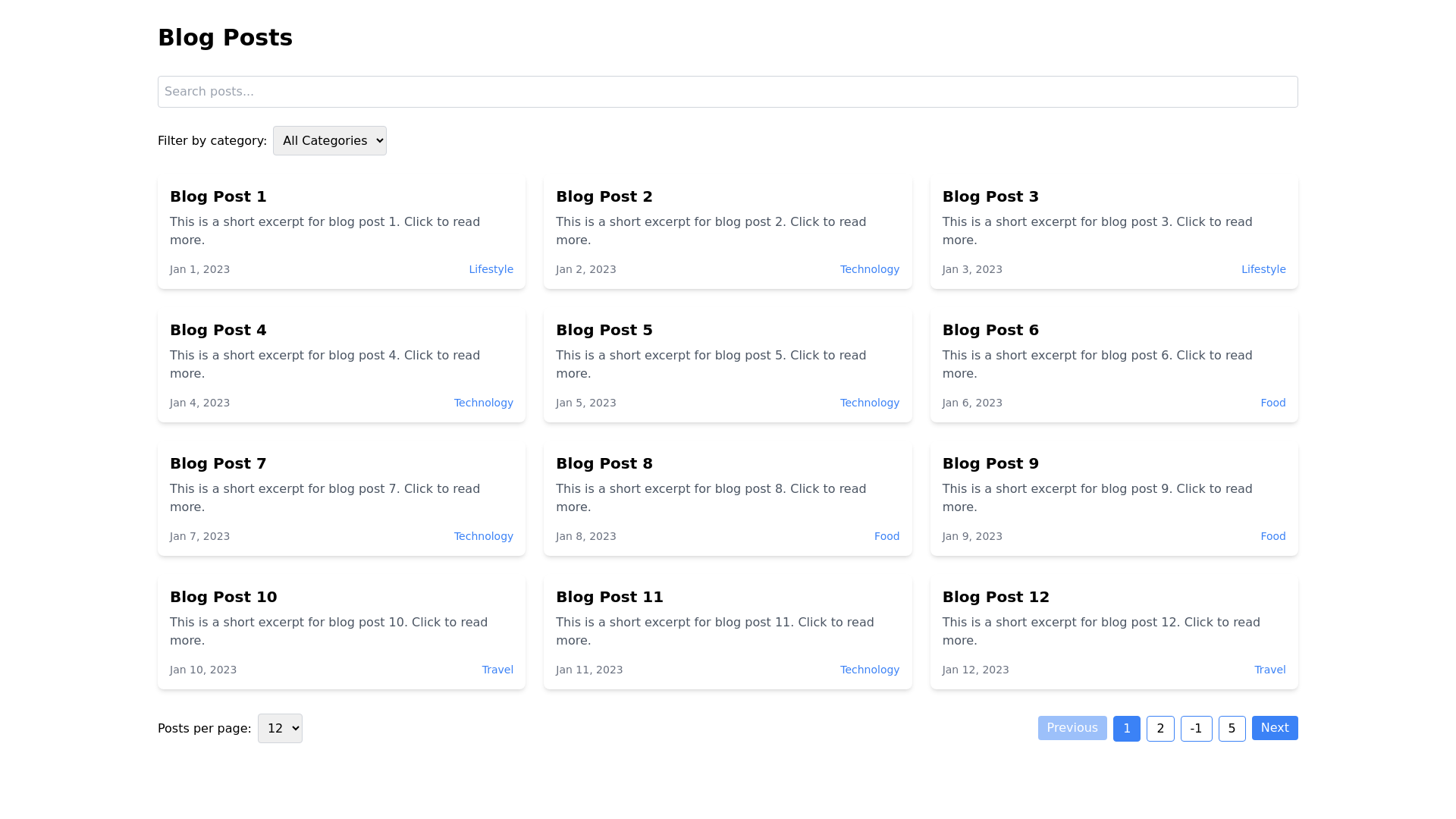Click the Blog Post 12 heading

pos(995,597)
